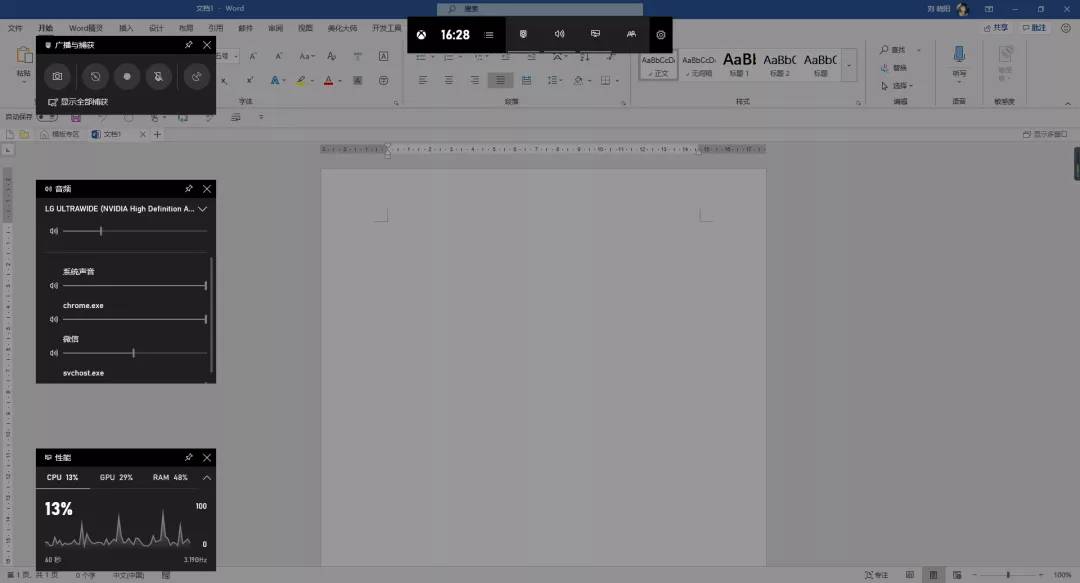Switch to the RAM performance tab
Screen dimensions: 1080x583
(x=170, y=478)
